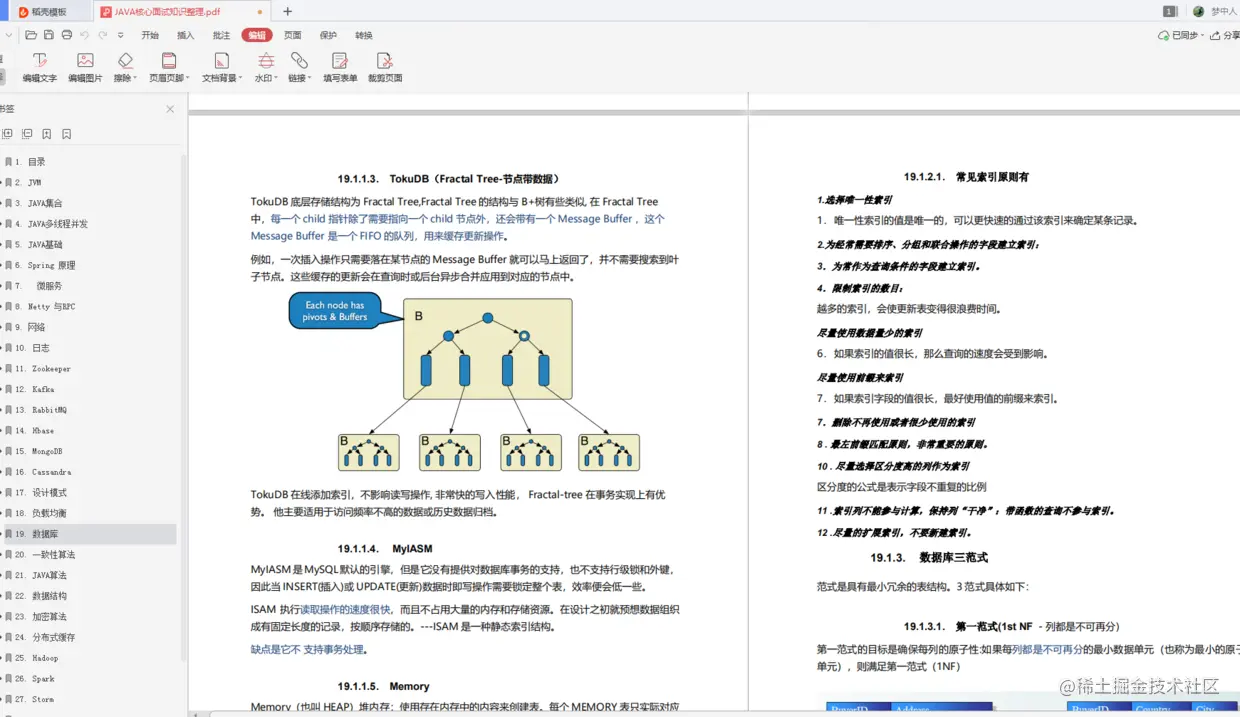1240x717 pixels.
Task: Click the undo arrow icon
Action: (x=84, y=35)
